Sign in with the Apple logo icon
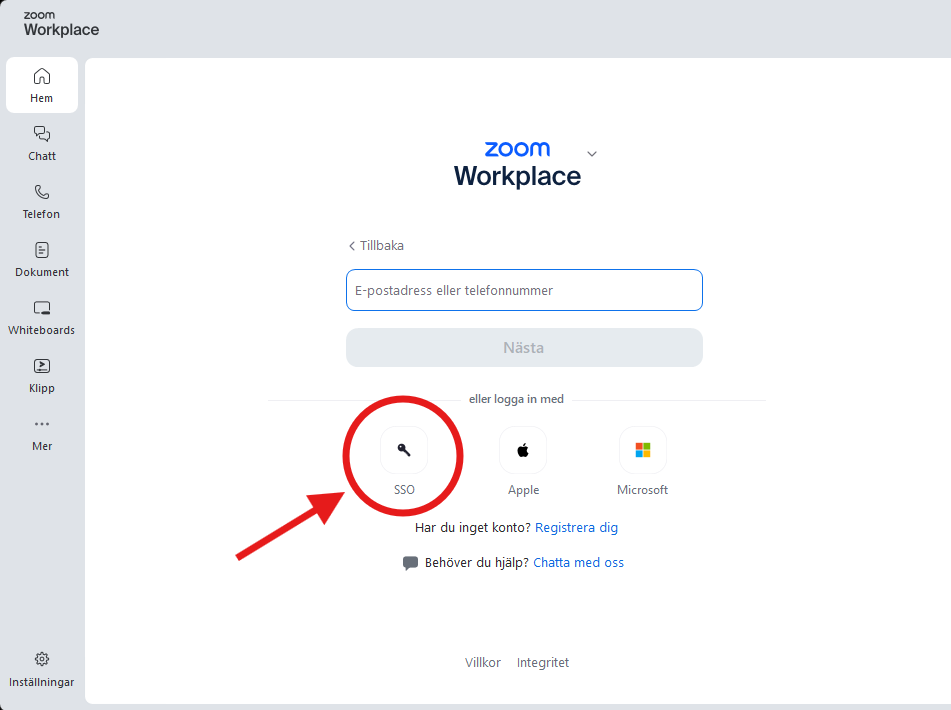 click(x=523, y=450)
